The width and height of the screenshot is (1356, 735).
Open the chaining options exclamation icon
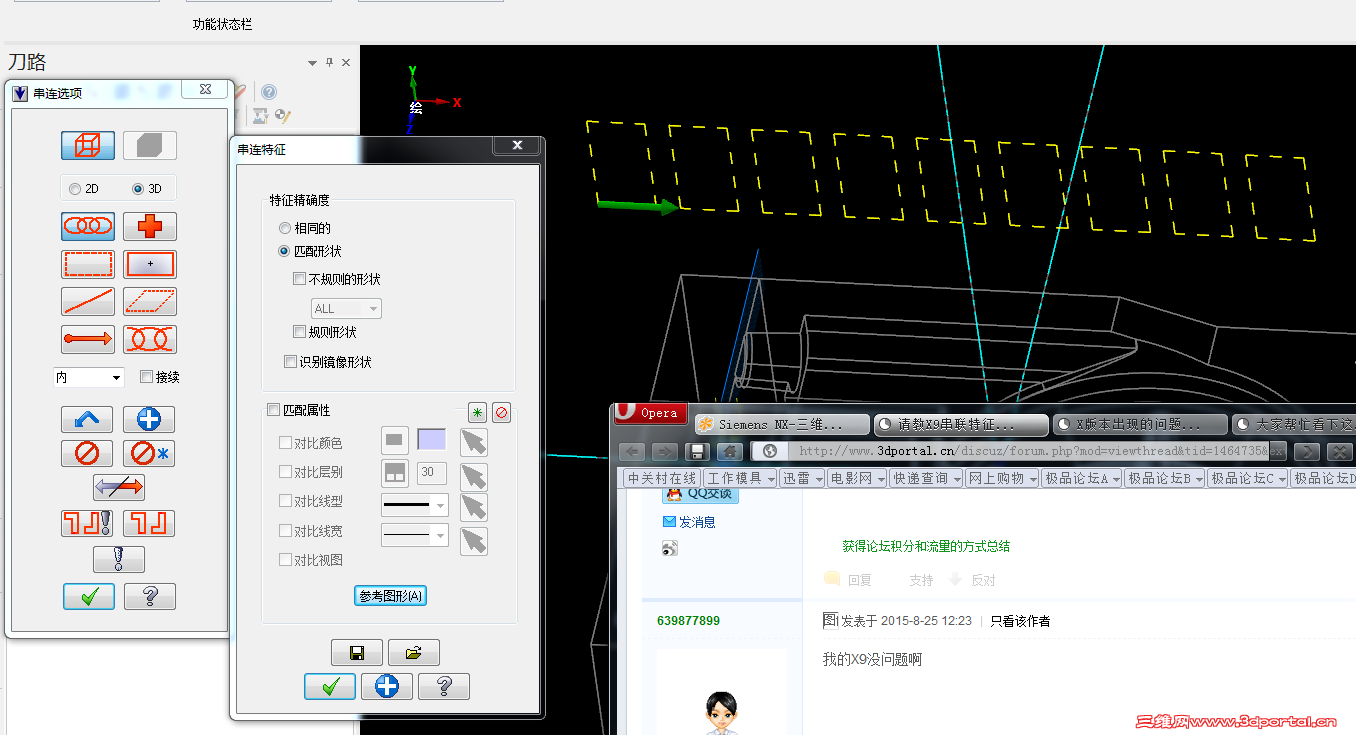click(119, 559)
